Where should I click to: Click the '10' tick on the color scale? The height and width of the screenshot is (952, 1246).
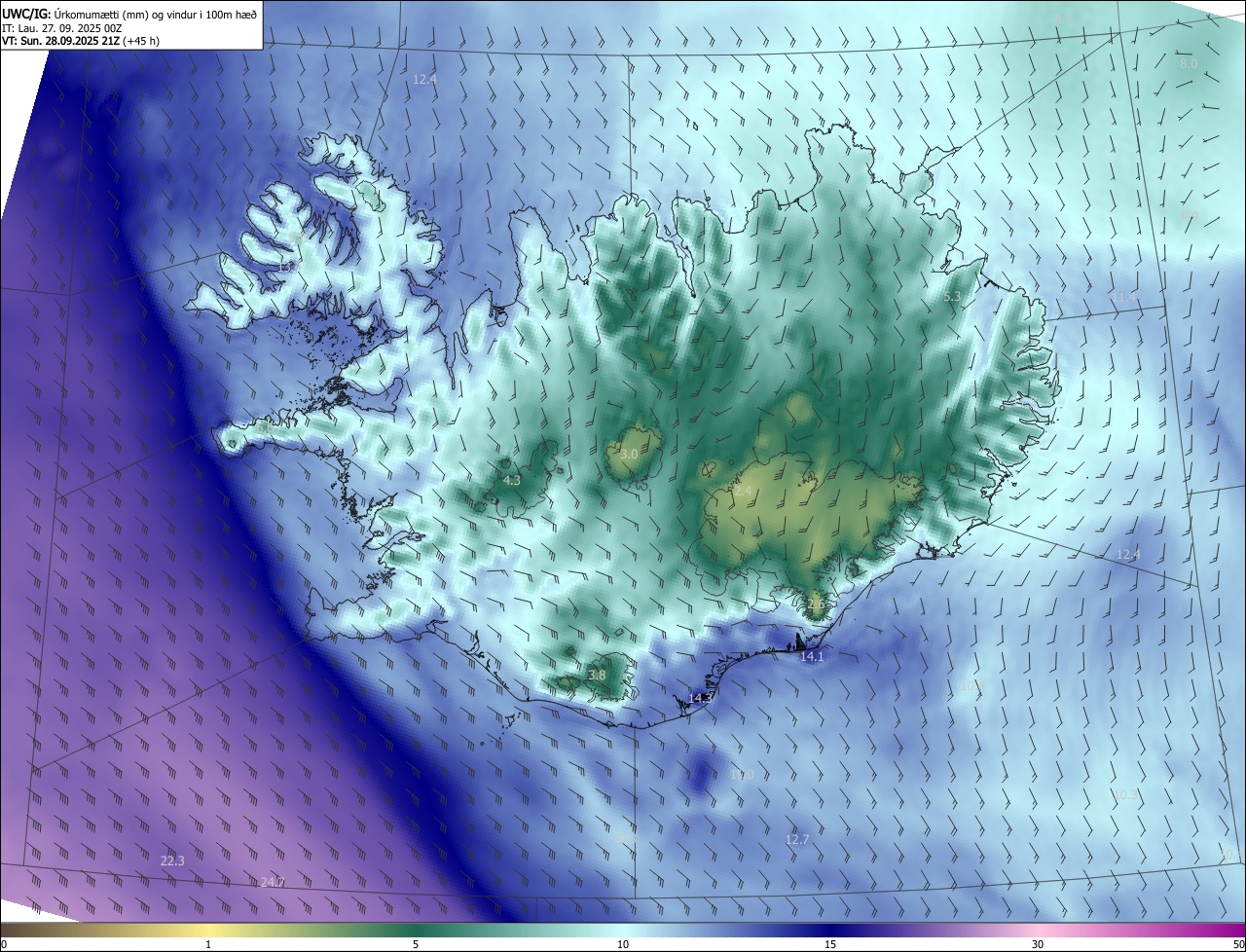pyautogui.click(x=623, y=944)
